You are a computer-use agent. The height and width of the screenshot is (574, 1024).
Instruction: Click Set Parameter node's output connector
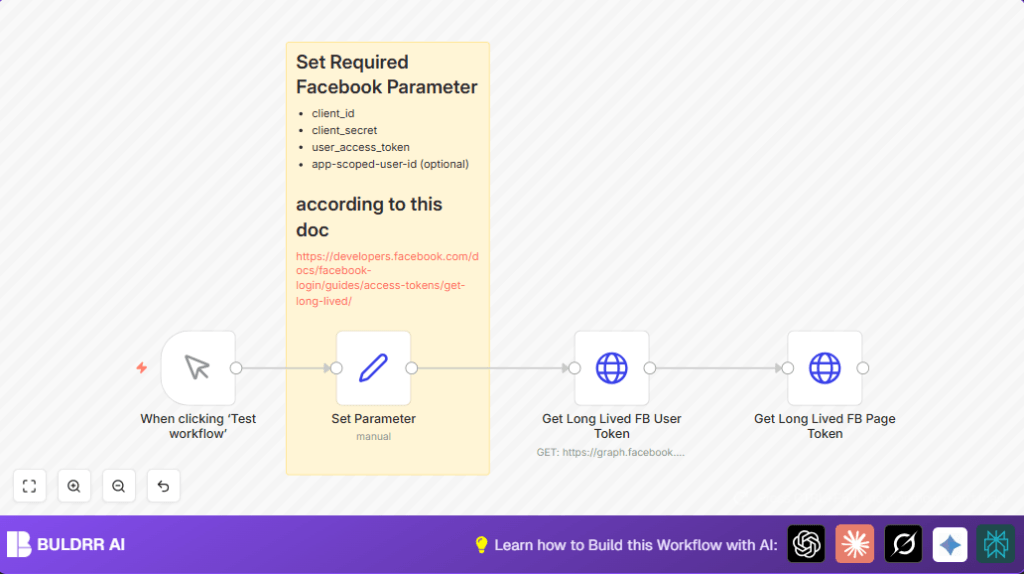point(411,368)
